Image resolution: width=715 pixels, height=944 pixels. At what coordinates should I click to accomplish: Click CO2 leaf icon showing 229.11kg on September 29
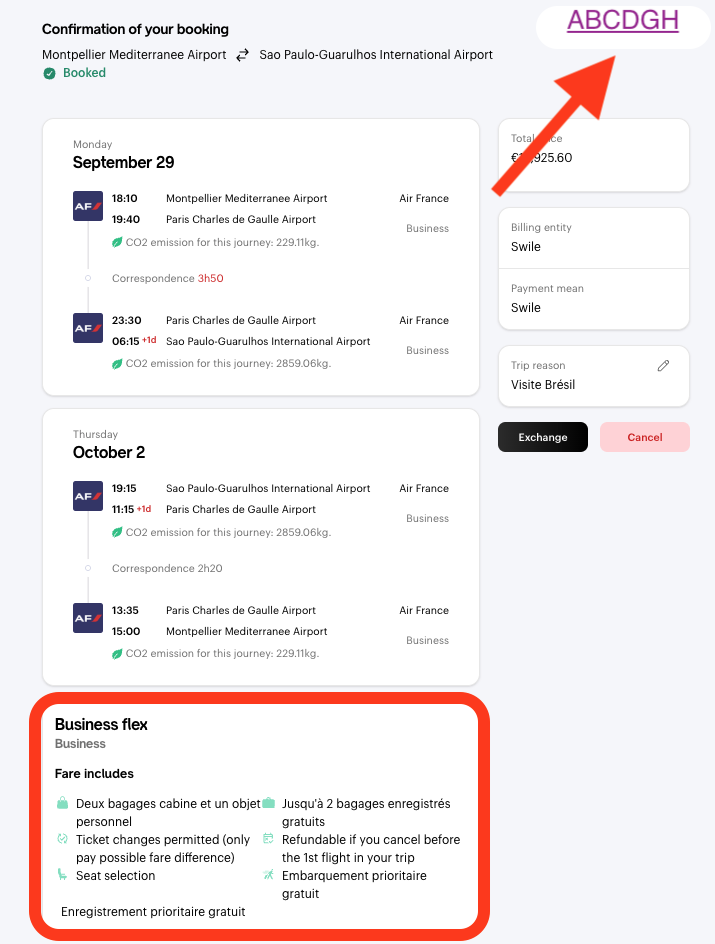point(117,242)
